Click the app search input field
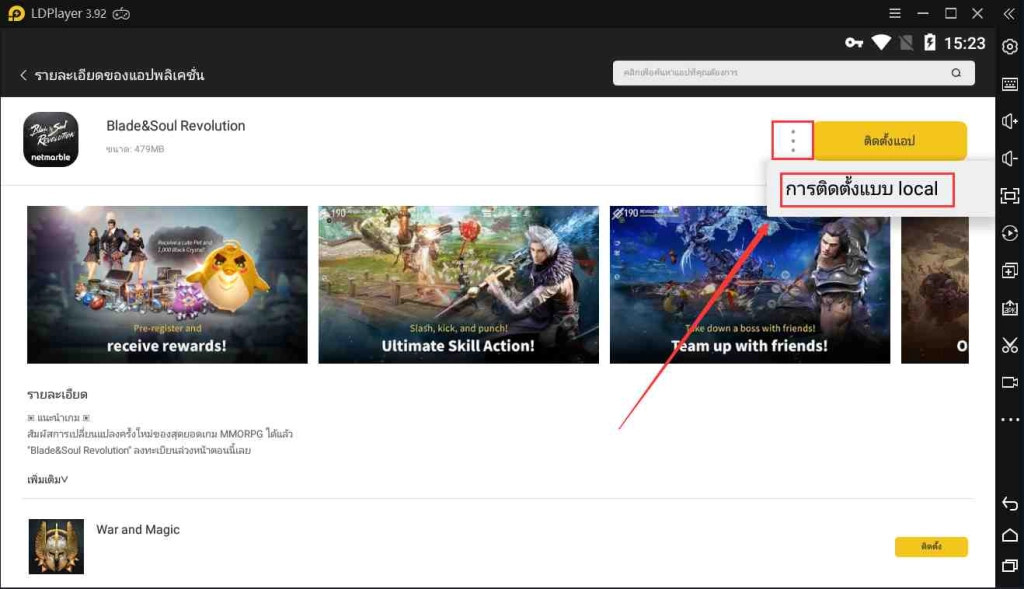This screenshot has width=1024, height=589. coord(793,73)
